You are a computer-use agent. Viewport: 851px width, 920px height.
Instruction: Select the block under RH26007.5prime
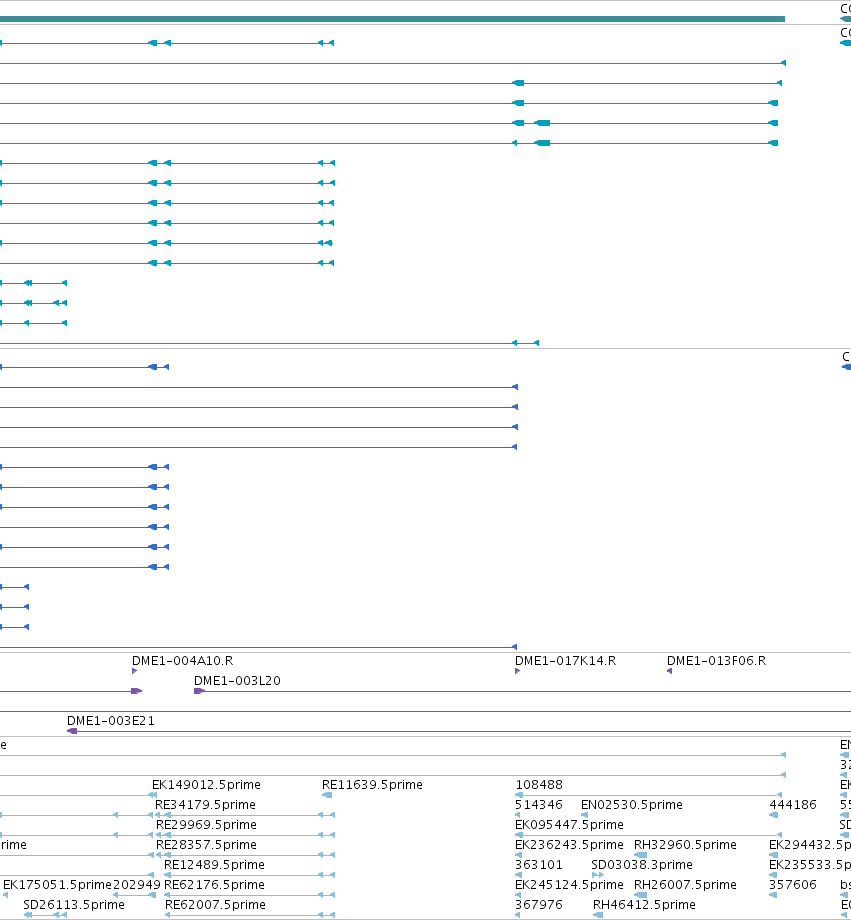[x=640, y=894]
